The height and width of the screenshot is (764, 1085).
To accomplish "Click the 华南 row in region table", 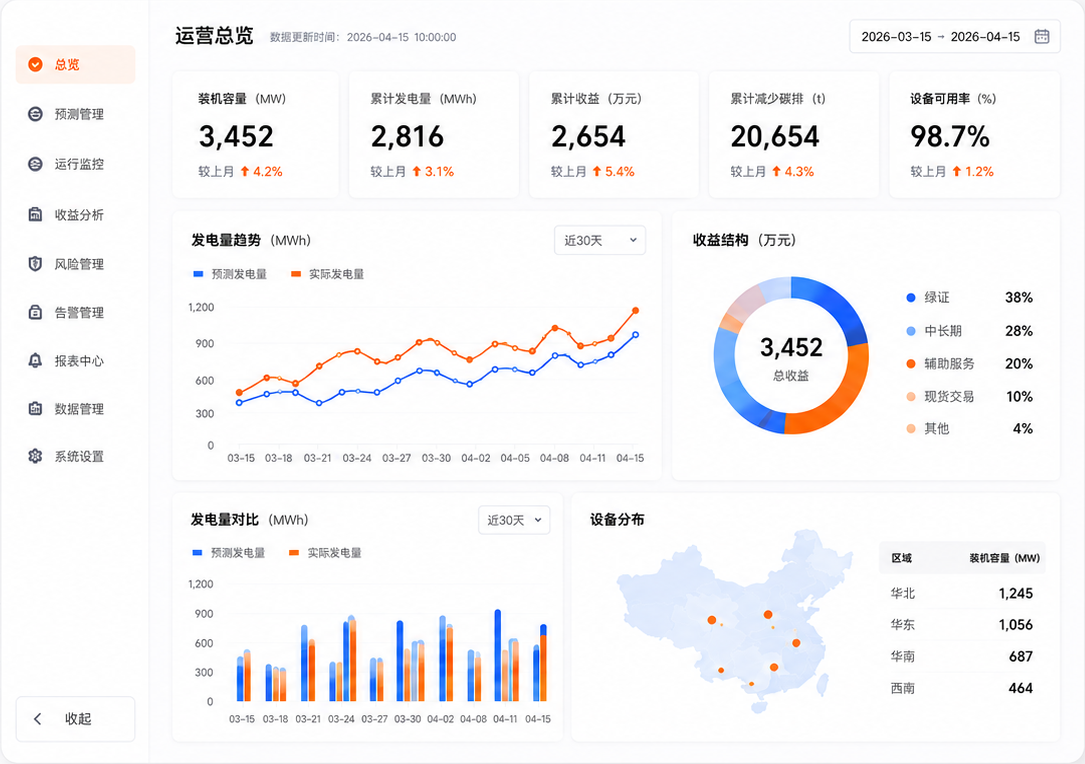I will click(962, 656).
